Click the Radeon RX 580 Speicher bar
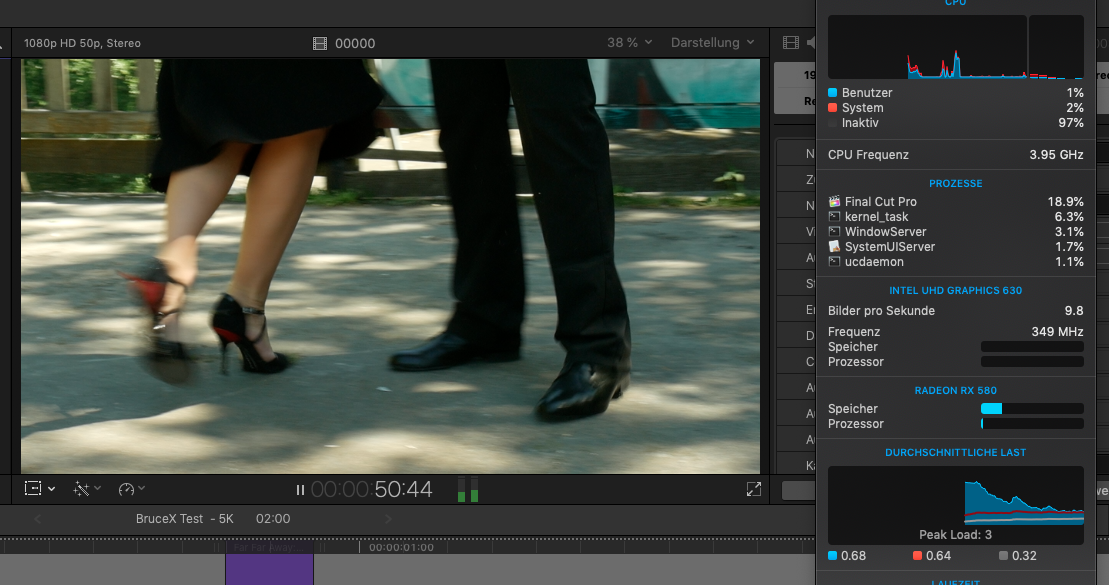The width and height of the screenshot is (1109, 585). pos(1032,409)
